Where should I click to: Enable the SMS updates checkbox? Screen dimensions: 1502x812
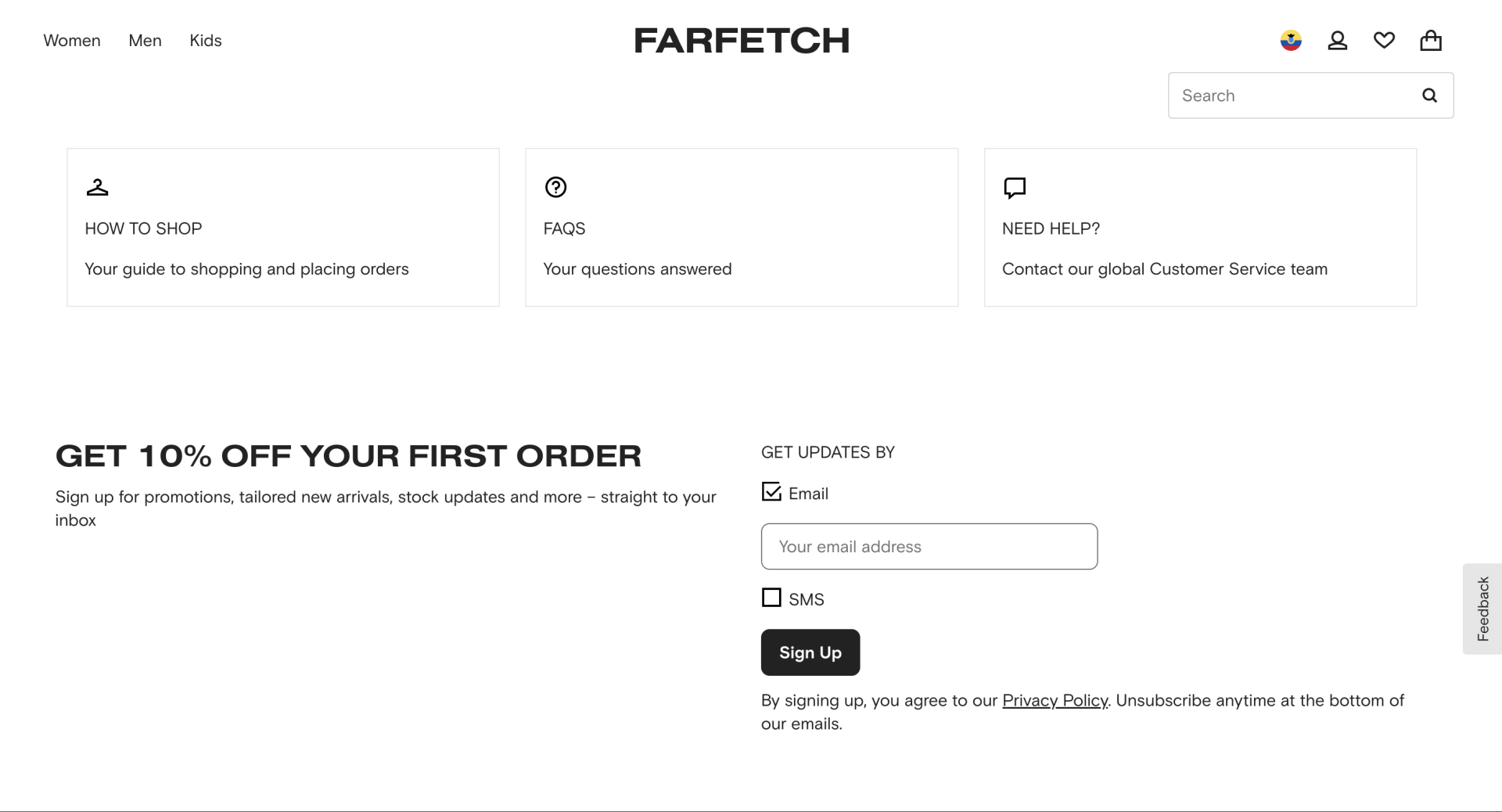771,598
